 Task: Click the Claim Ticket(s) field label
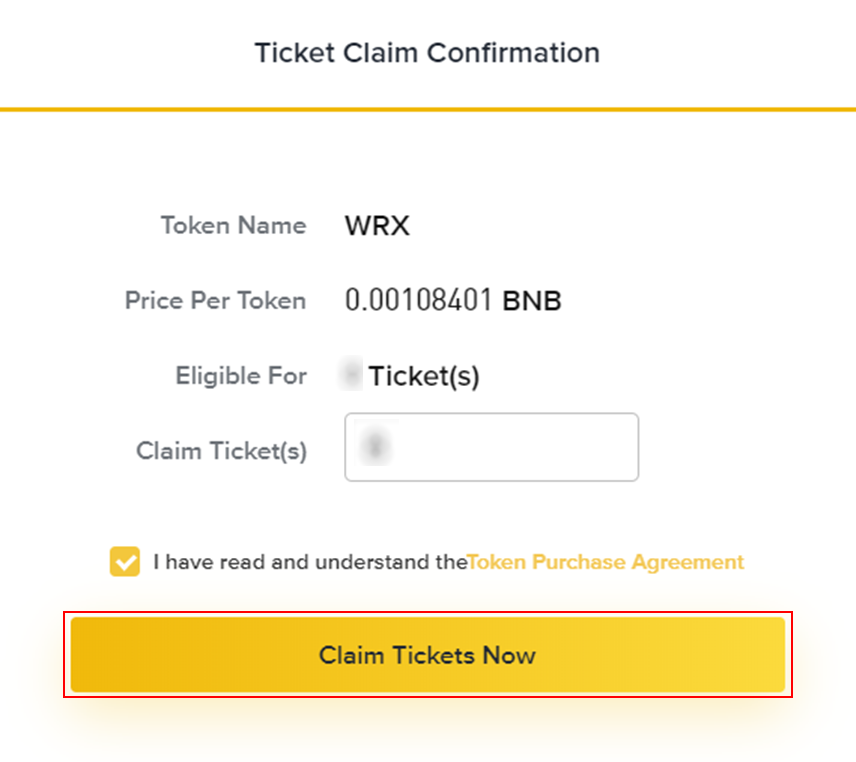(221, 451)
